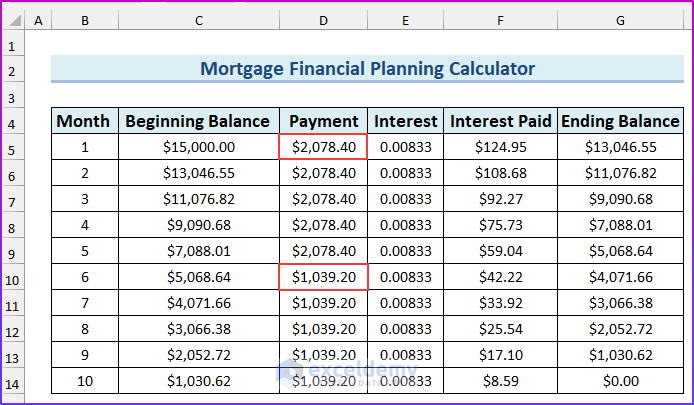Screen dimensions: 694x405
Task: Select the Ending Balance header cell
Action: 620,121
